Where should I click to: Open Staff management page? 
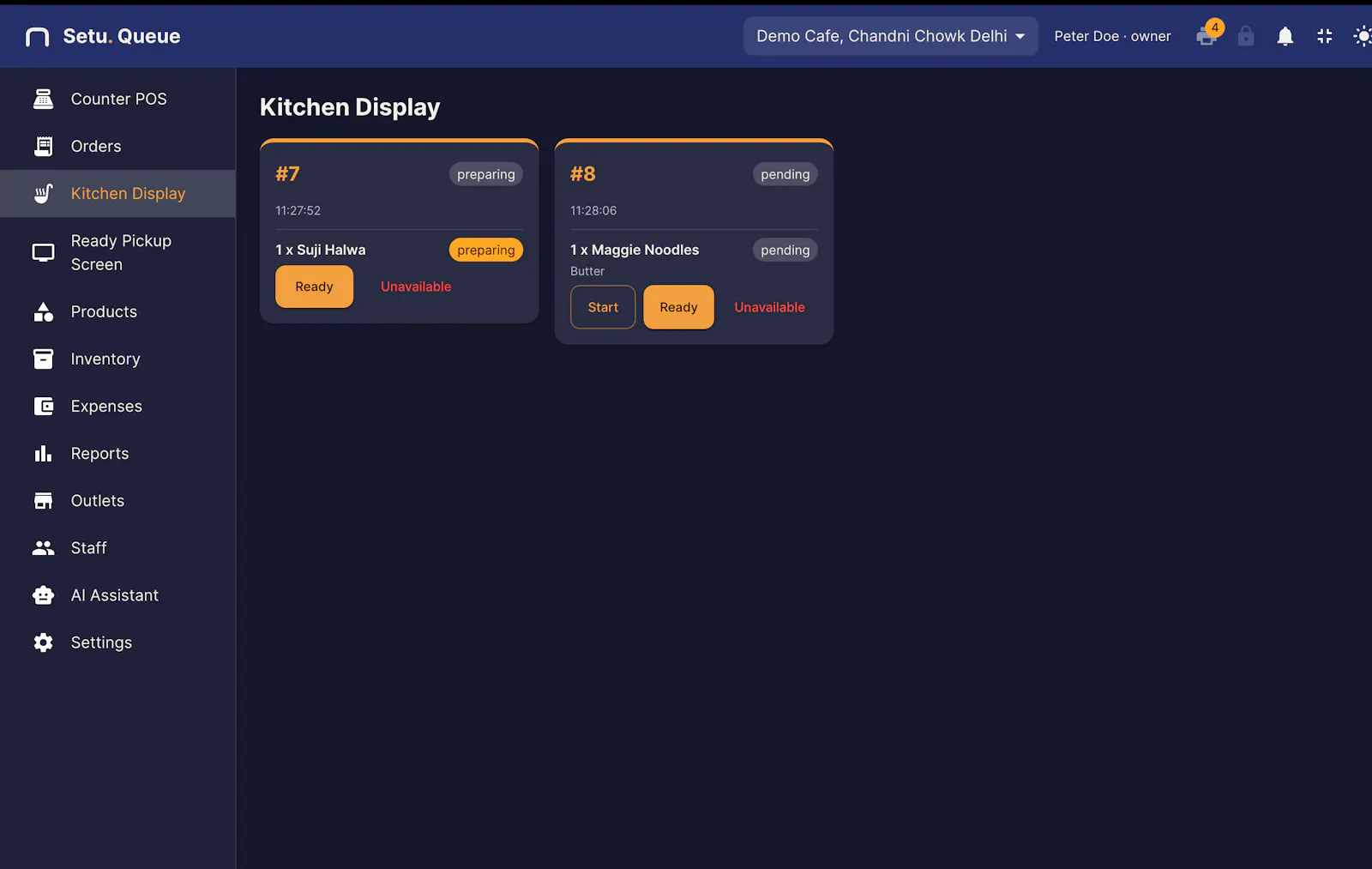pyautogui.click(x=117, y=547)
